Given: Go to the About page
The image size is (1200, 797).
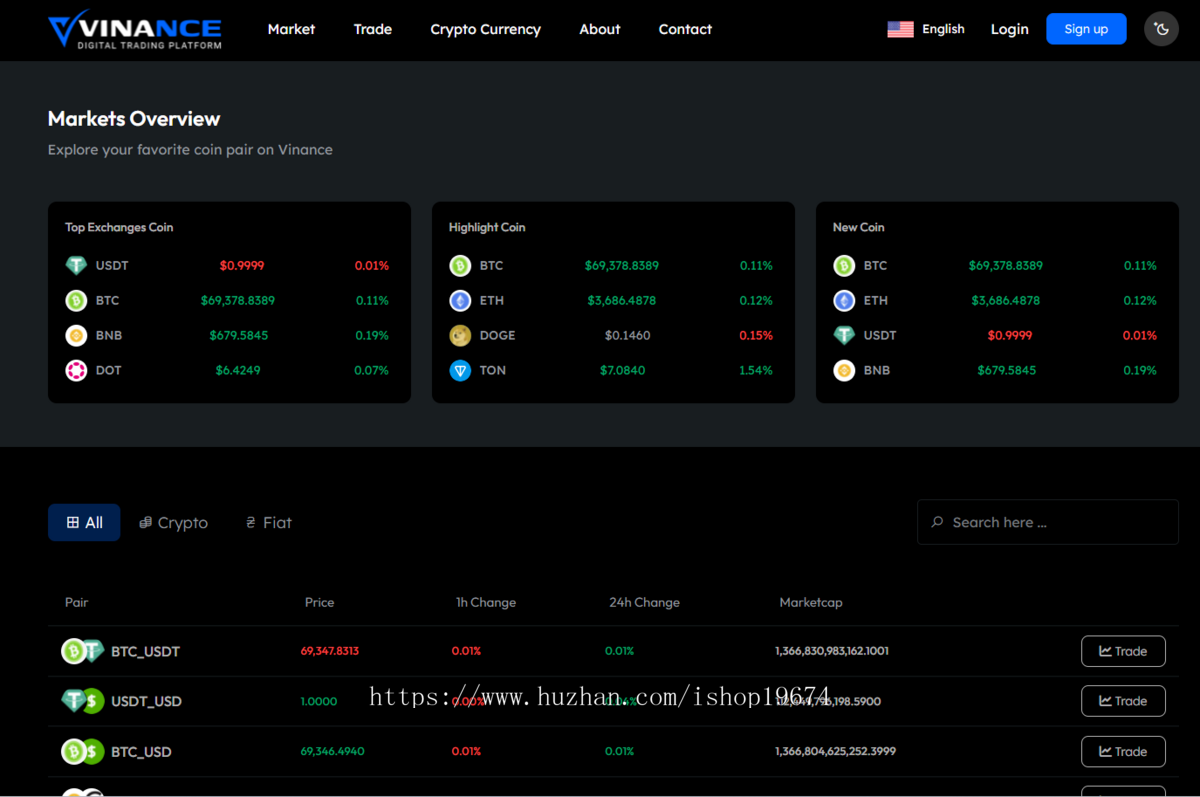Looking at the screenshot, I should click(600, 29).
